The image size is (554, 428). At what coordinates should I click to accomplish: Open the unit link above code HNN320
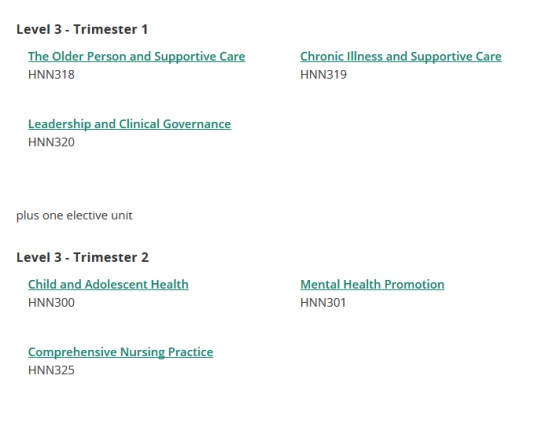click(129, 124)
